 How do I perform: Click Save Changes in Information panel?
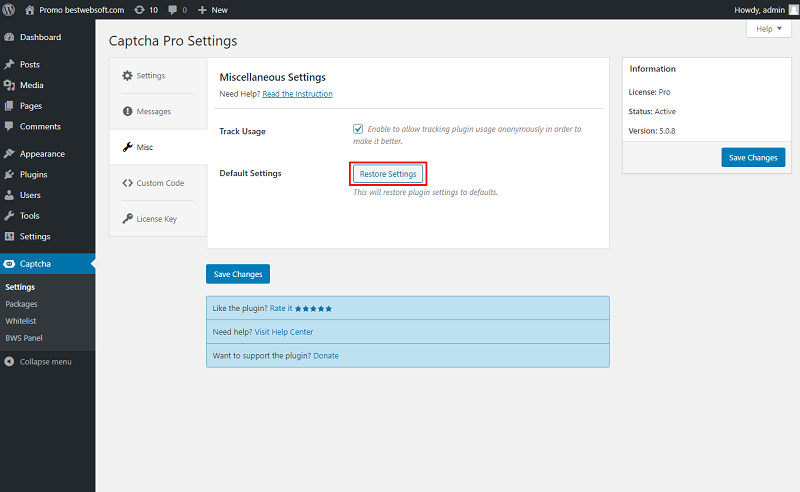coord(753,158)
